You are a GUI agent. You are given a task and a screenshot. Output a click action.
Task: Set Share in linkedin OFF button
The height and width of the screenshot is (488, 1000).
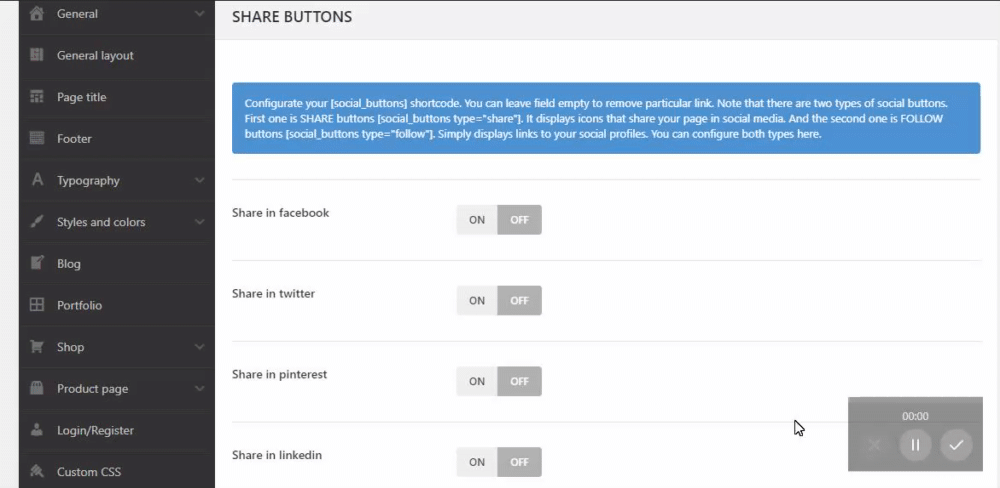[x=519, y=462]
